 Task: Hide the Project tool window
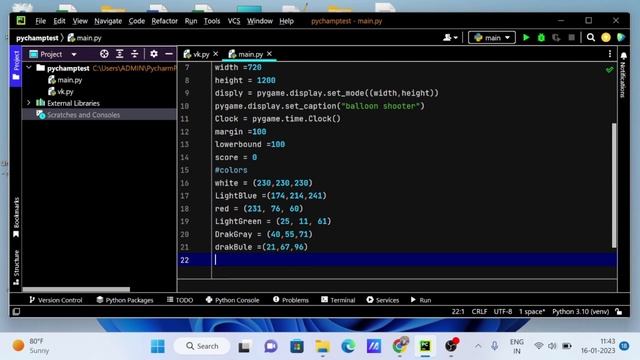click(x=169, y=54)
